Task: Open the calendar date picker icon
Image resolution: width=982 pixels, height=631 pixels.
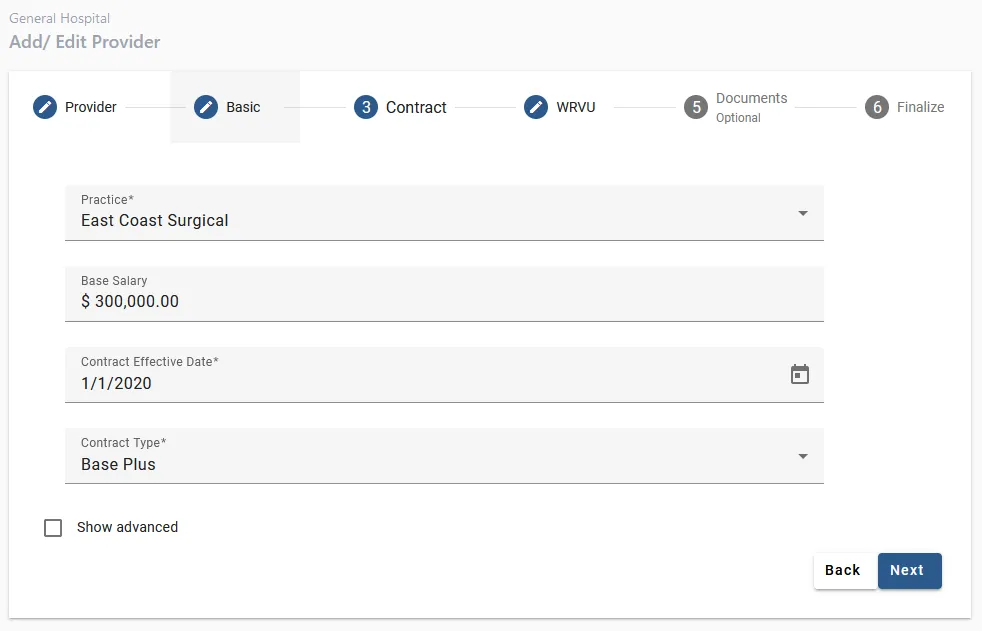Action: coord(800,375)
